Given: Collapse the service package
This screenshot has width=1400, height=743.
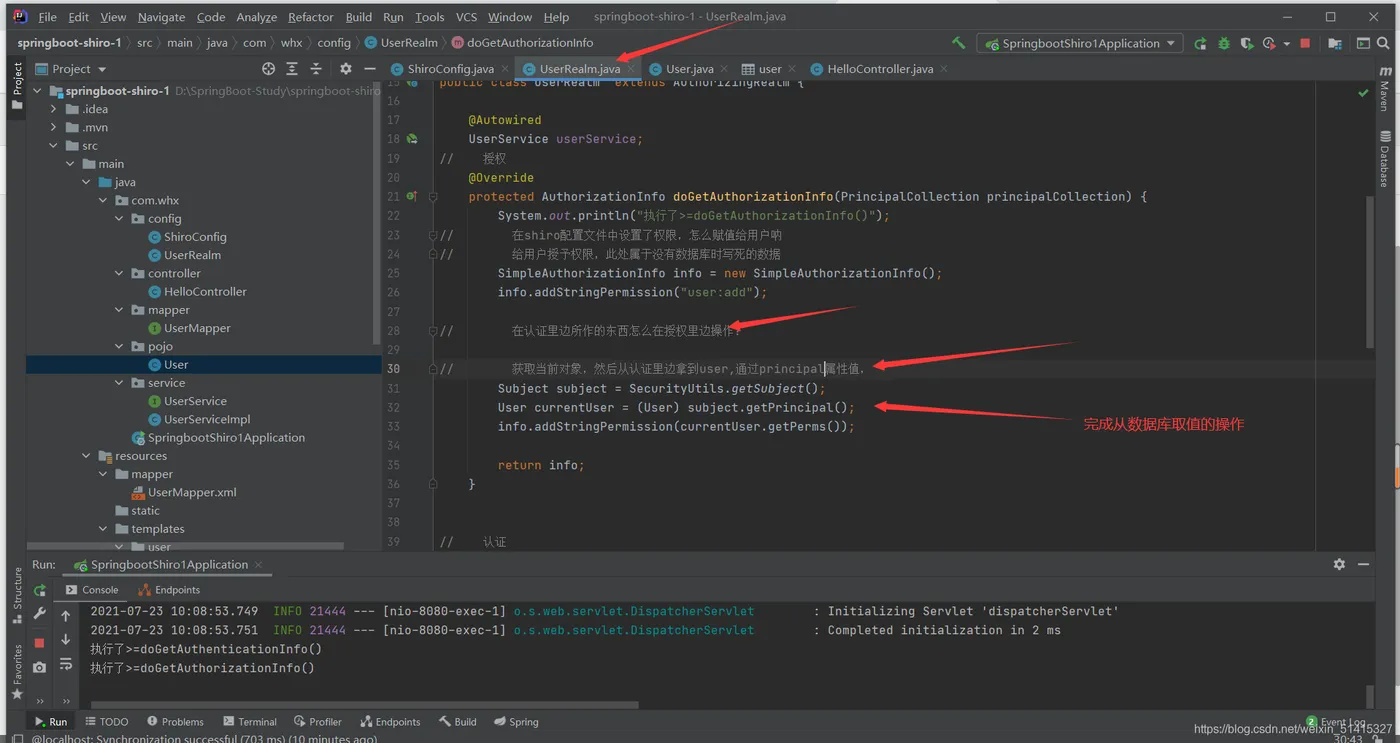Looking at the screenshot, I should [119, 383].
